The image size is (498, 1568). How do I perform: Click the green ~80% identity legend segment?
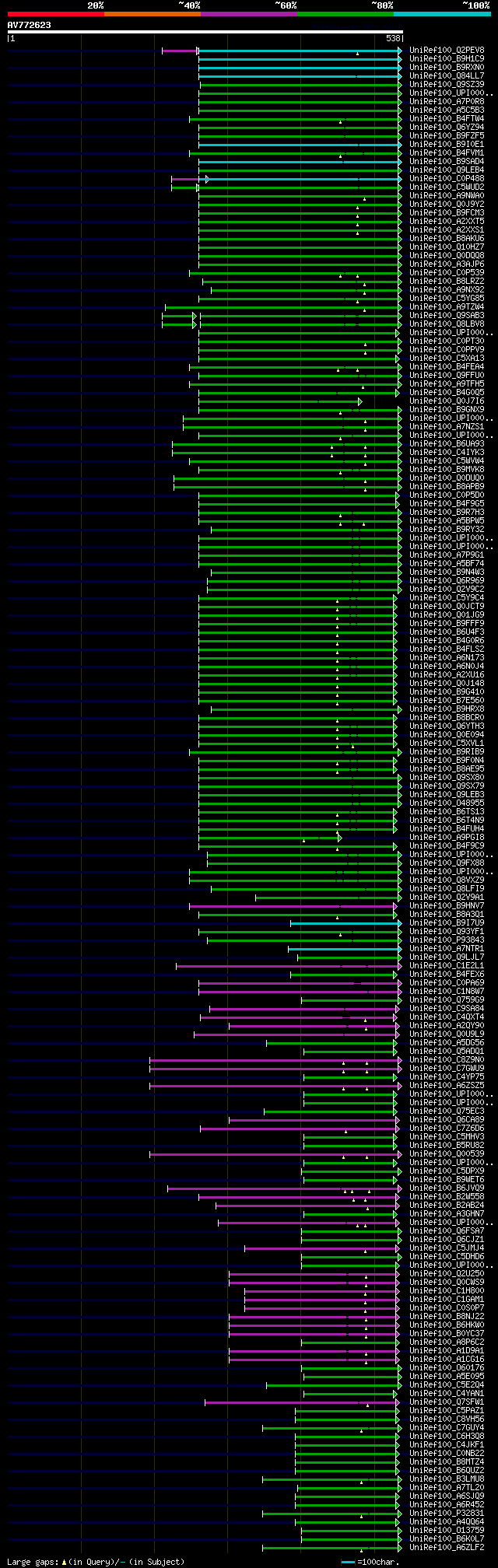(x=345, y=14)
